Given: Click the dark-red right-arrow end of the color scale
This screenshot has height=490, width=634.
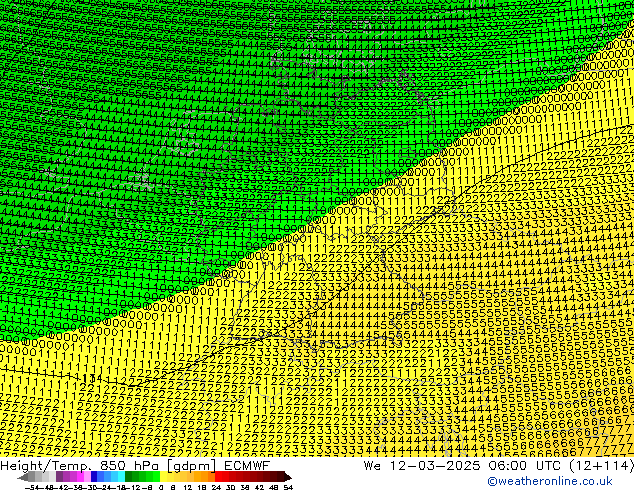Looking at the screenshot, I should [288, 477].
